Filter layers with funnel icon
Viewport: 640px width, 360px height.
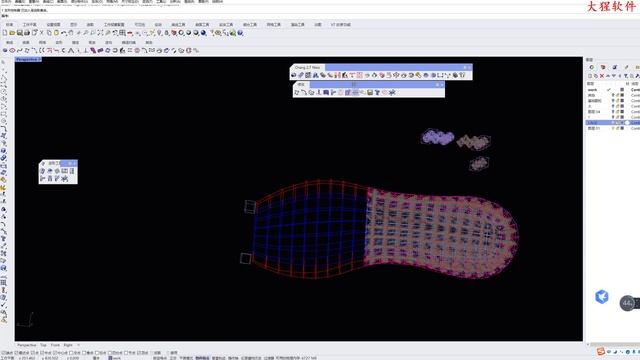tap(625, 76)
